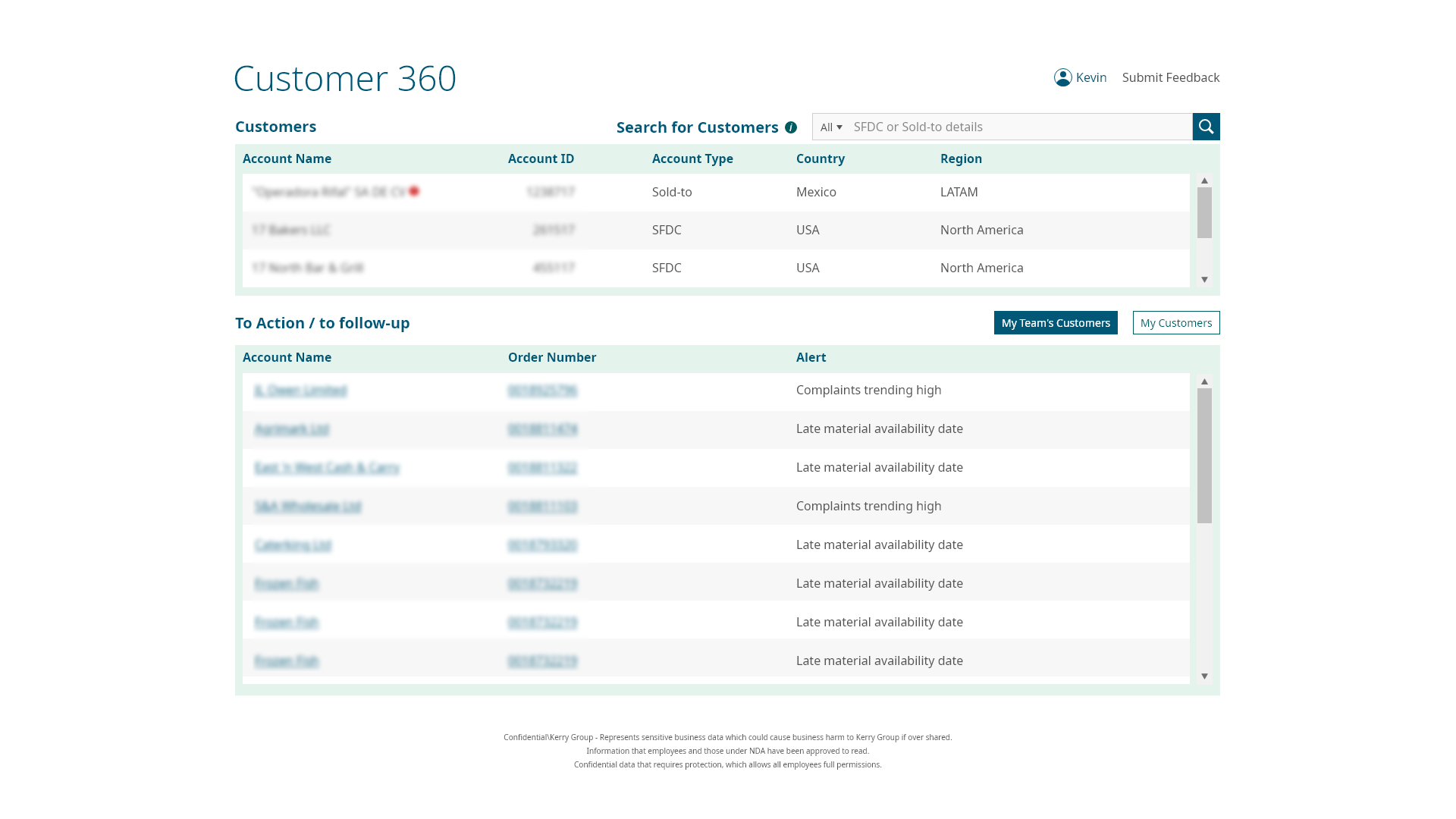Click SFDC in the 17 Bakers LLC row
Image resolution: width=1456 pixels, height=819 pixels.
coord(667,230)
